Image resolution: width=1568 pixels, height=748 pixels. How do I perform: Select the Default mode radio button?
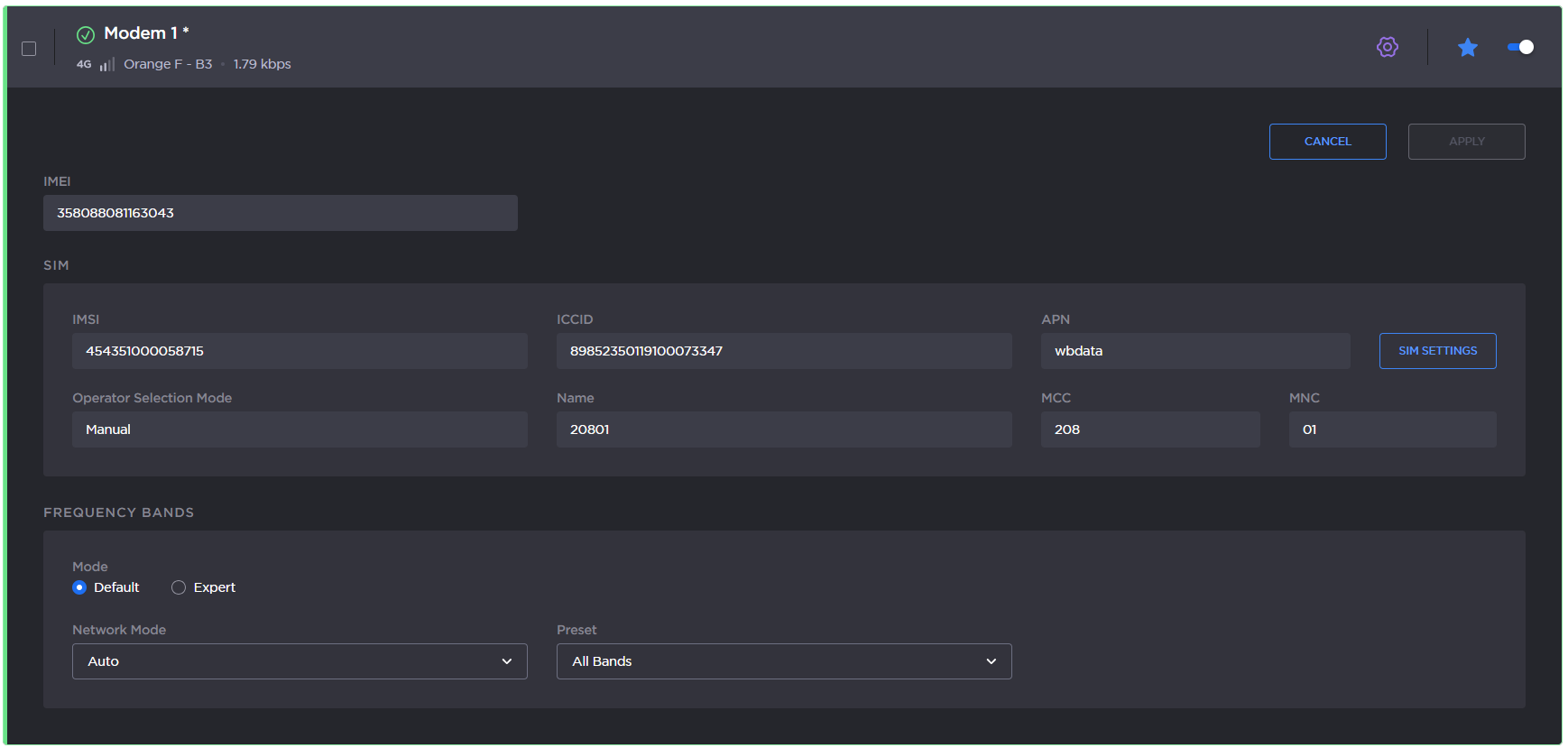[x=79, y=587]
